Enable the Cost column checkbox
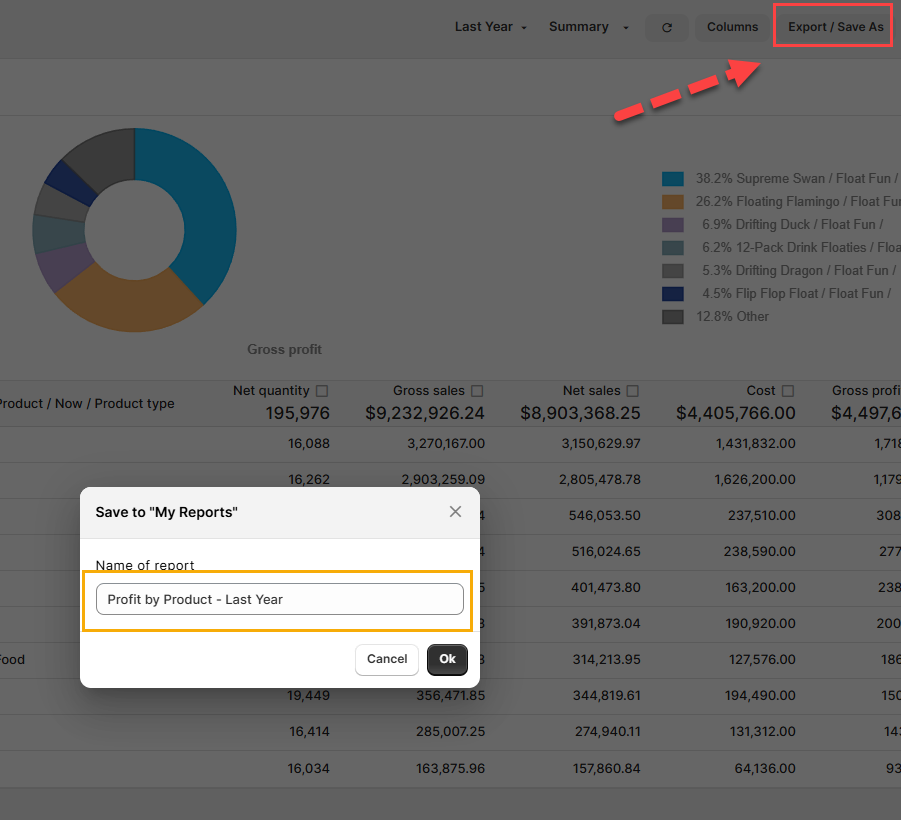901x820 pixels. (788, 391)
